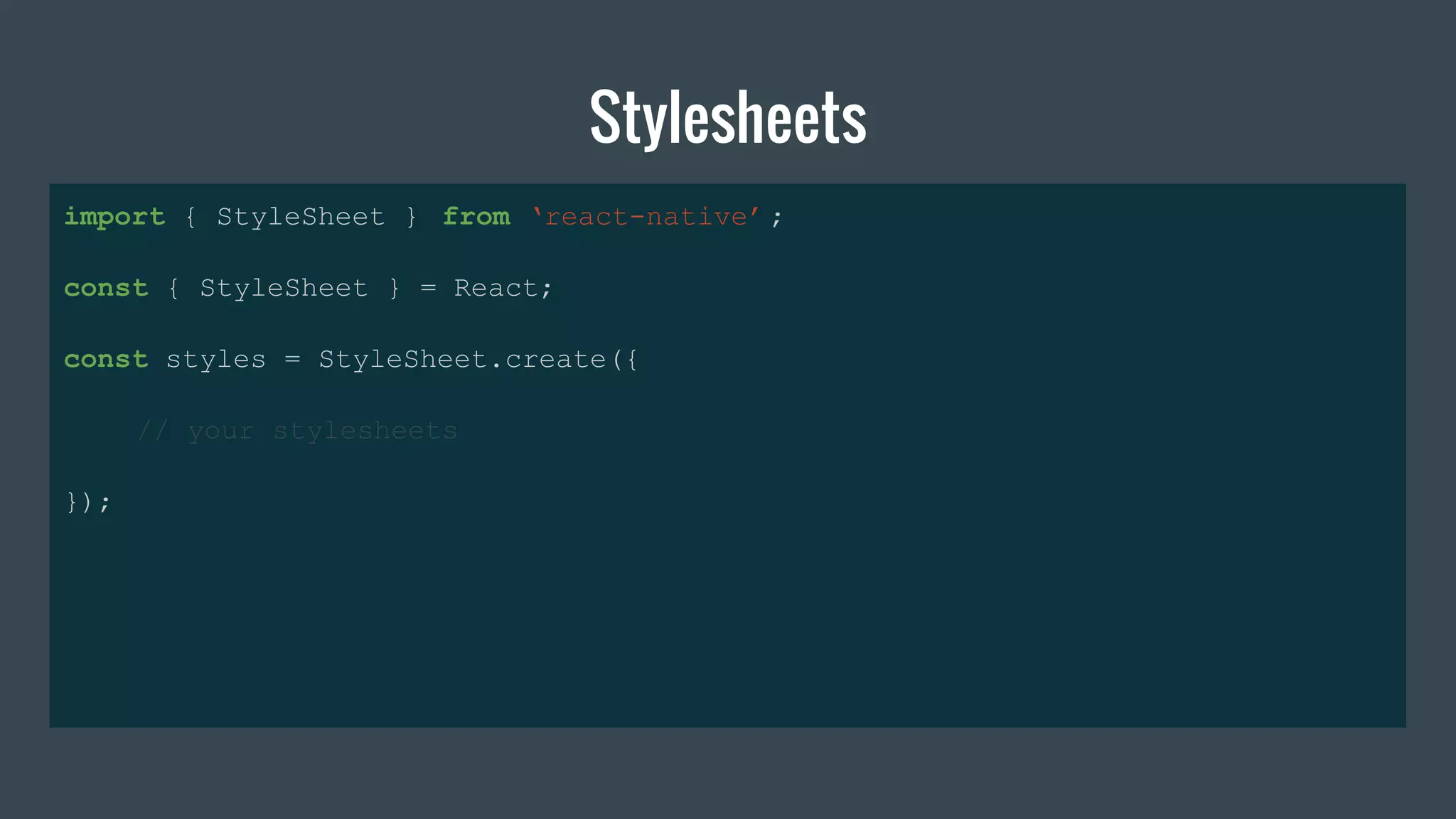Click the 'const { StyleSheet } = React;' line
The image size is (1456, 819).
(308, 288)
